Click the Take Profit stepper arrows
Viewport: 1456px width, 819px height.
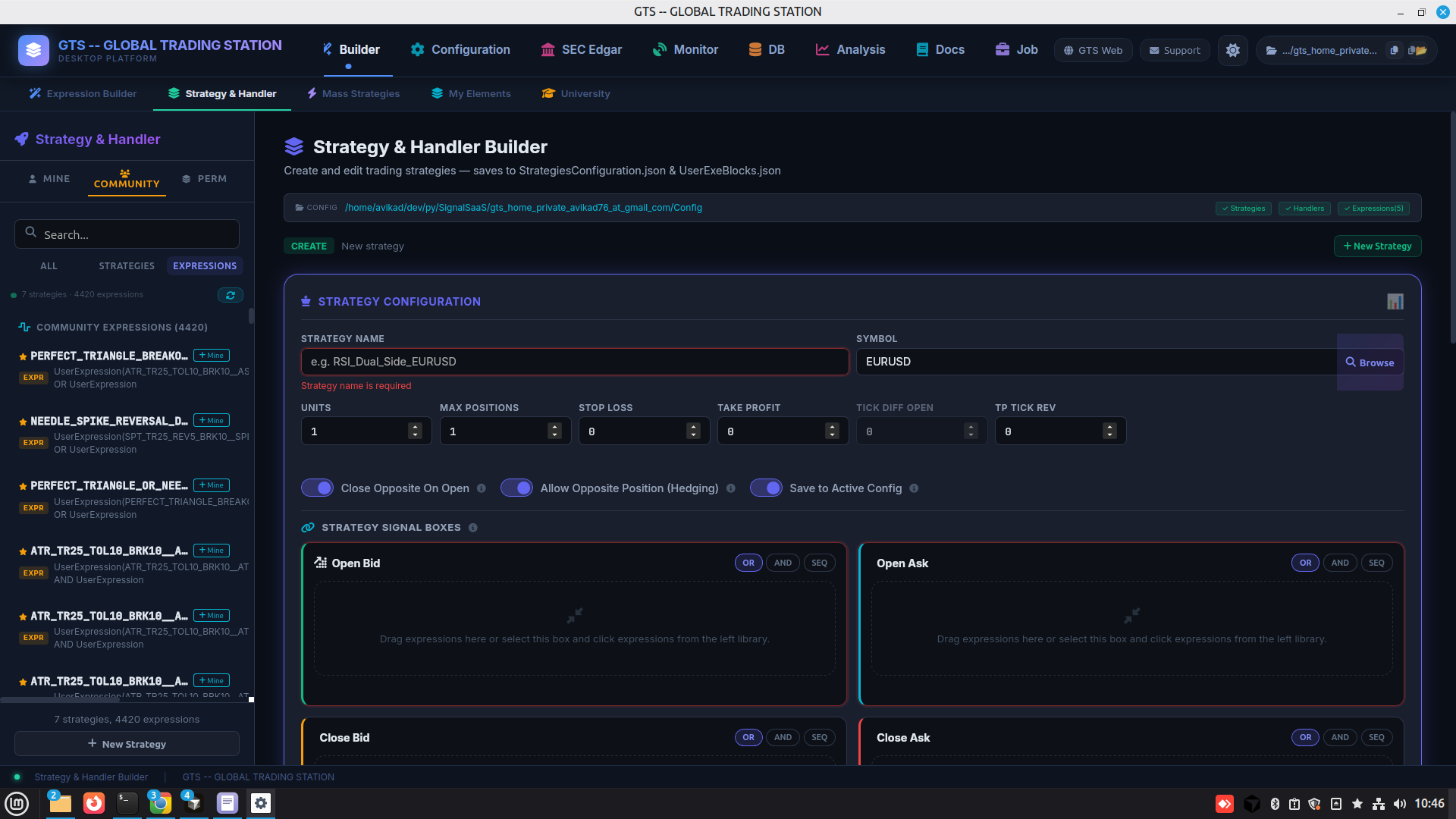click(x=832, y=431)
